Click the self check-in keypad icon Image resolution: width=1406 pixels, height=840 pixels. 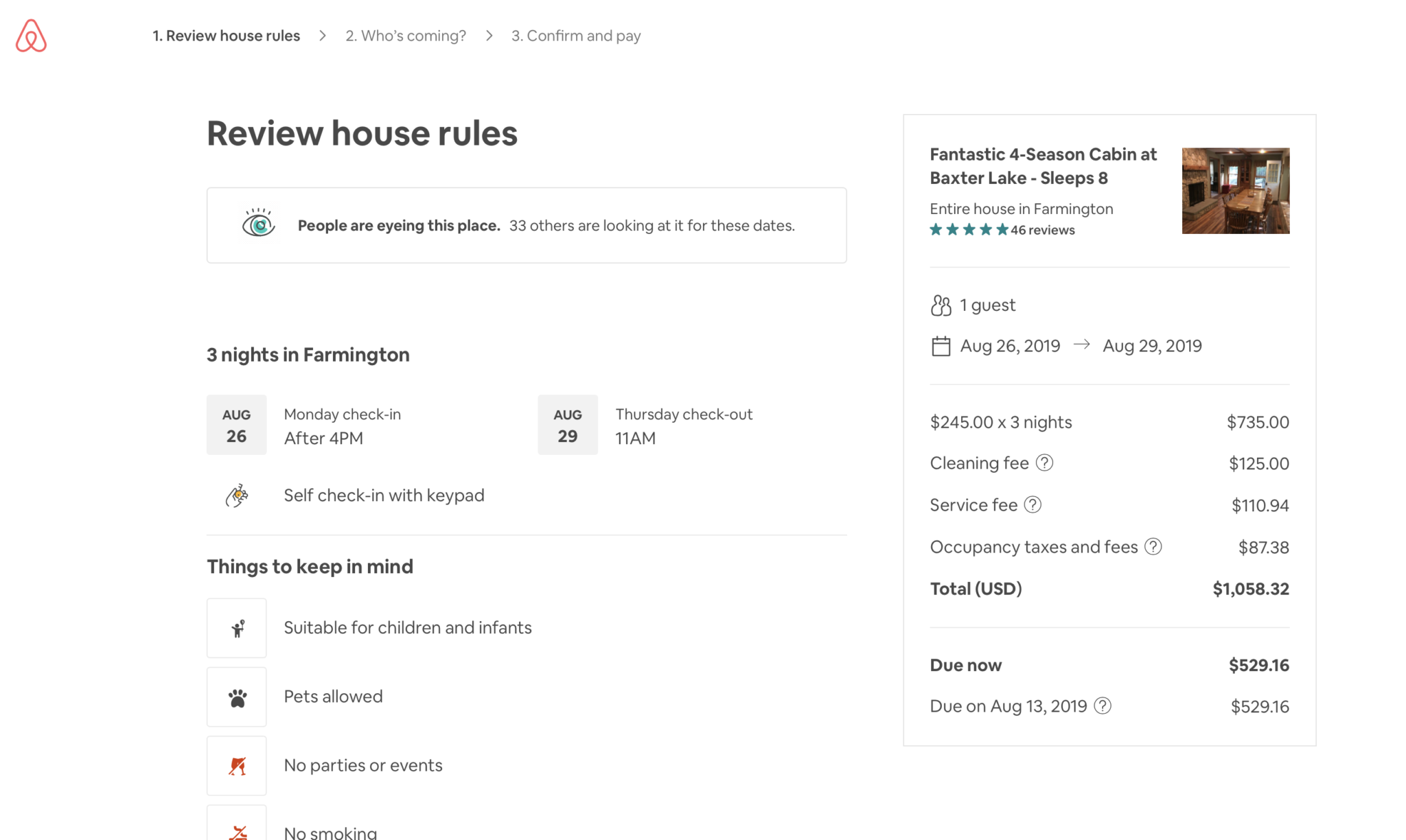[237, 495]
